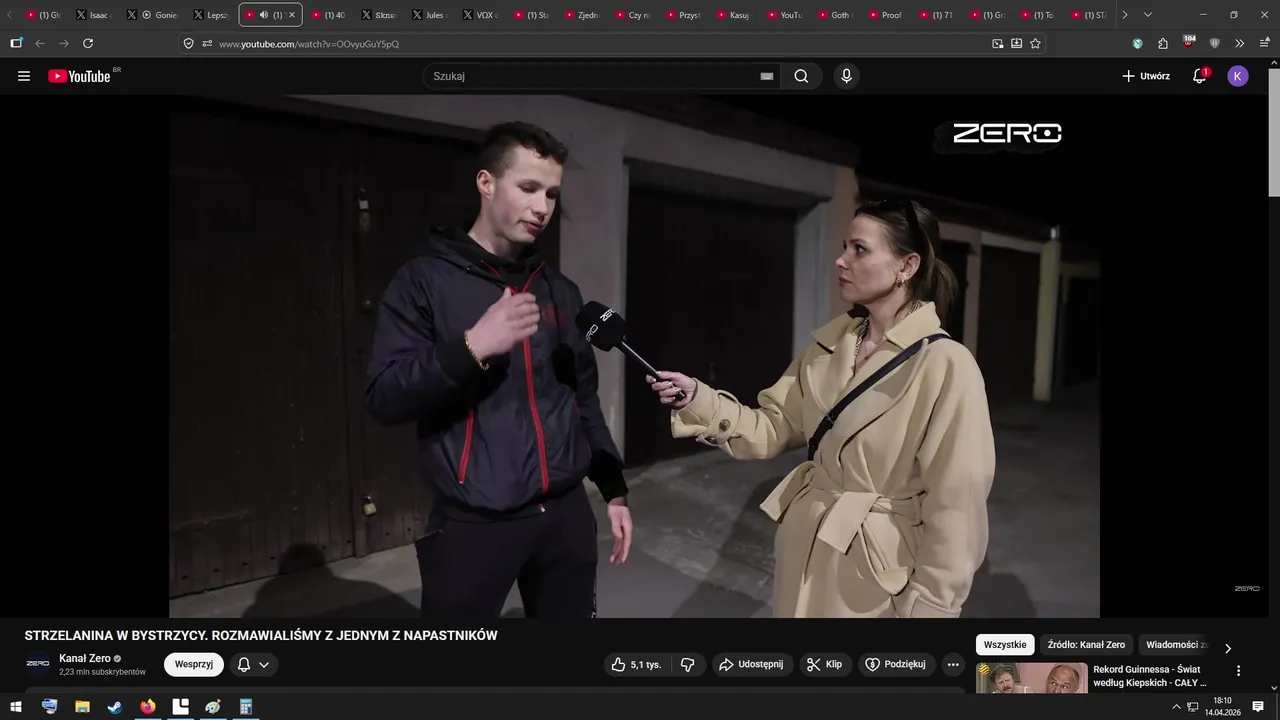Start voice search with the microphone icon
Screen dimensions: 1280x720
coord(846,76)
